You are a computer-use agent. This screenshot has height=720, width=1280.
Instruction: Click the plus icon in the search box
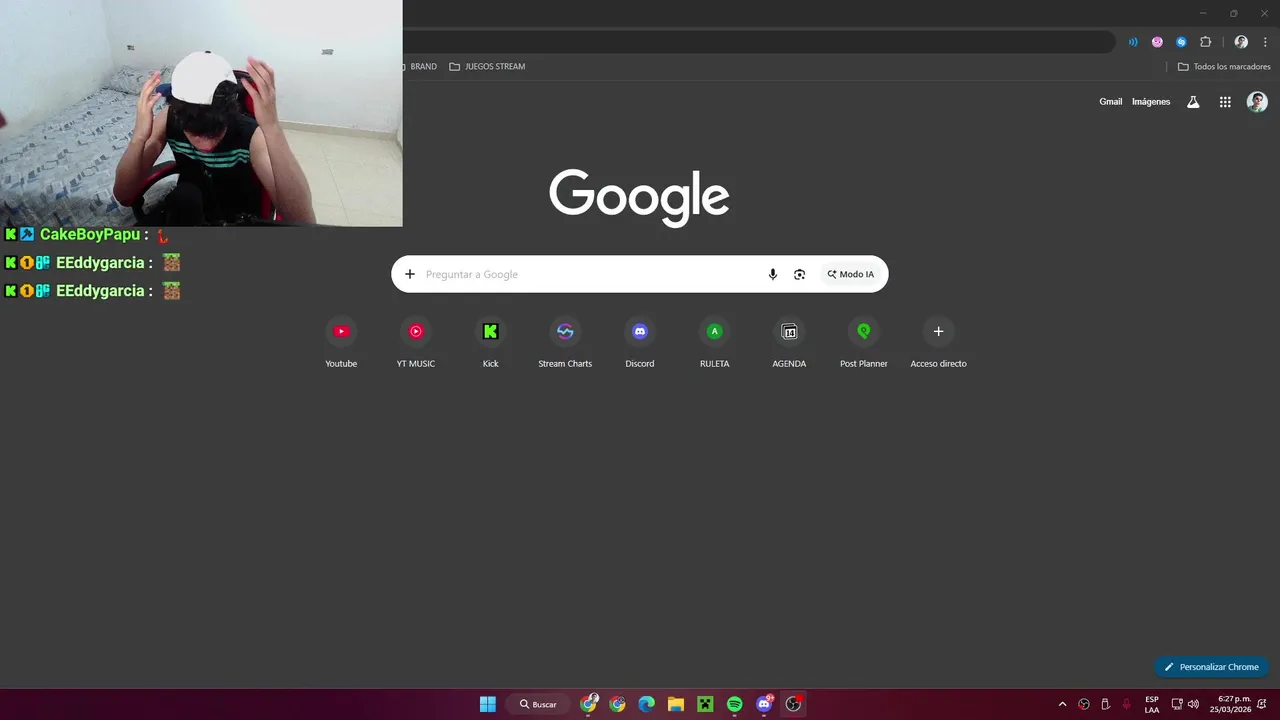409,274
